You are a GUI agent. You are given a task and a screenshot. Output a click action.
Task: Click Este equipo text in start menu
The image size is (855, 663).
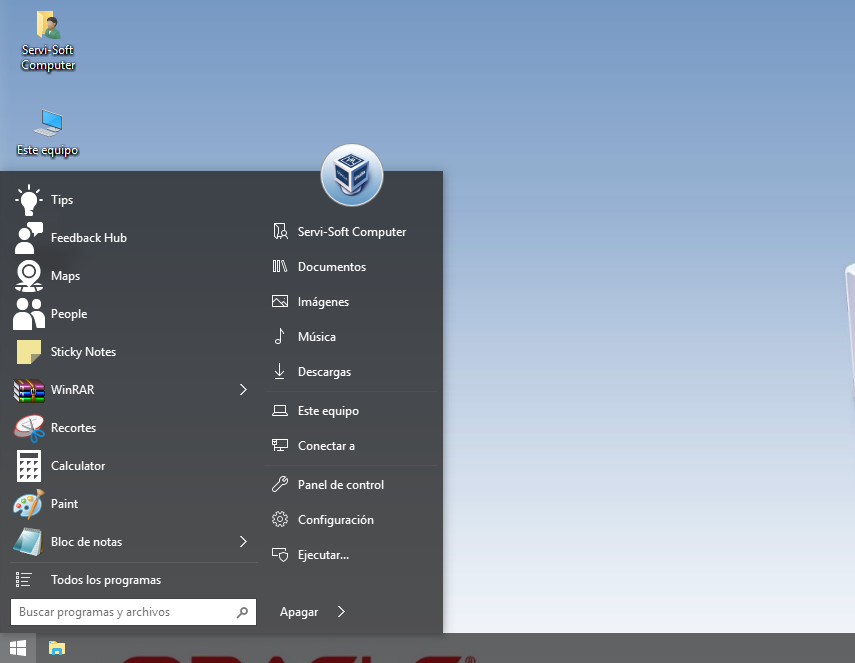point(328,411)
